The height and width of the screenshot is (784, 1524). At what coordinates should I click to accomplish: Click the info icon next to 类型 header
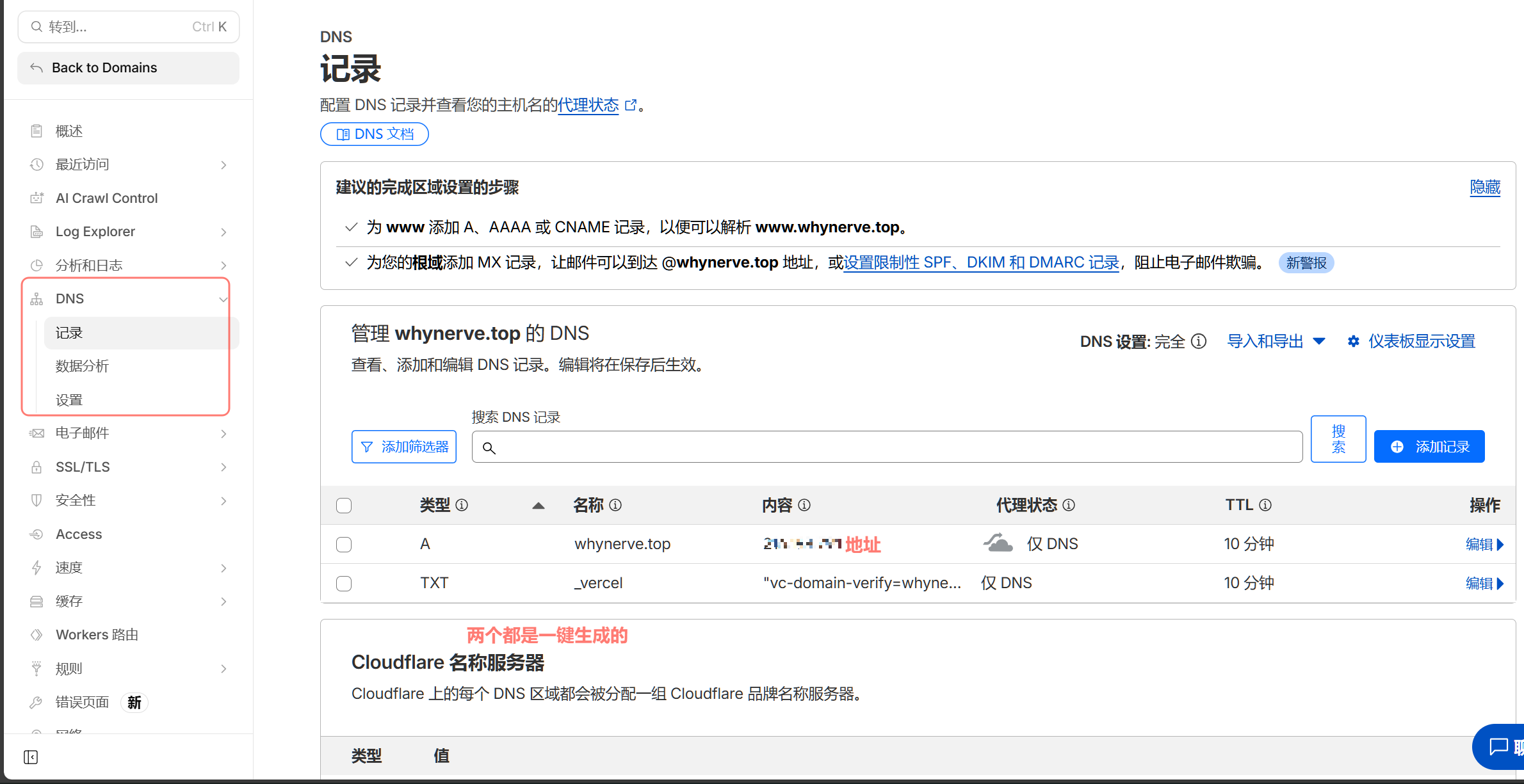(462, 505)
